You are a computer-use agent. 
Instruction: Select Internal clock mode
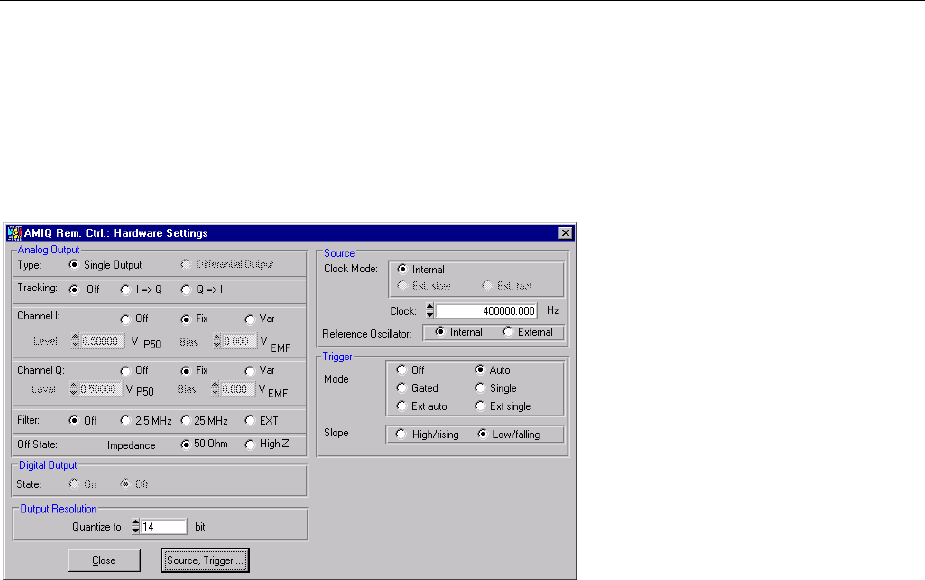pos(403,270)
